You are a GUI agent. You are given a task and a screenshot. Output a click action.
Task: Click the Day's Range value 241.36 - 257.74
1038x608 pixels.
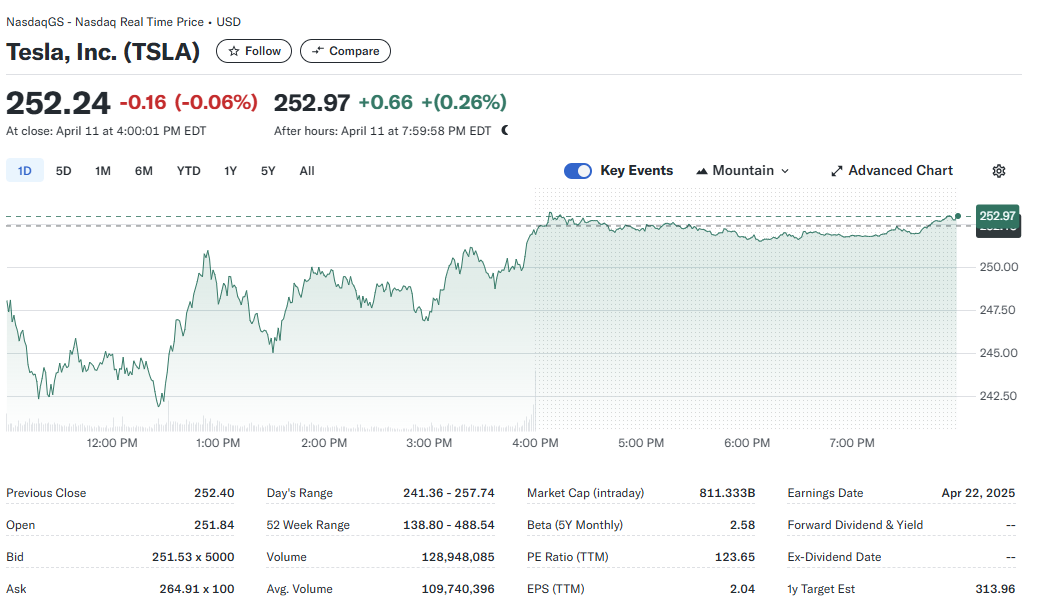(449, 493)
